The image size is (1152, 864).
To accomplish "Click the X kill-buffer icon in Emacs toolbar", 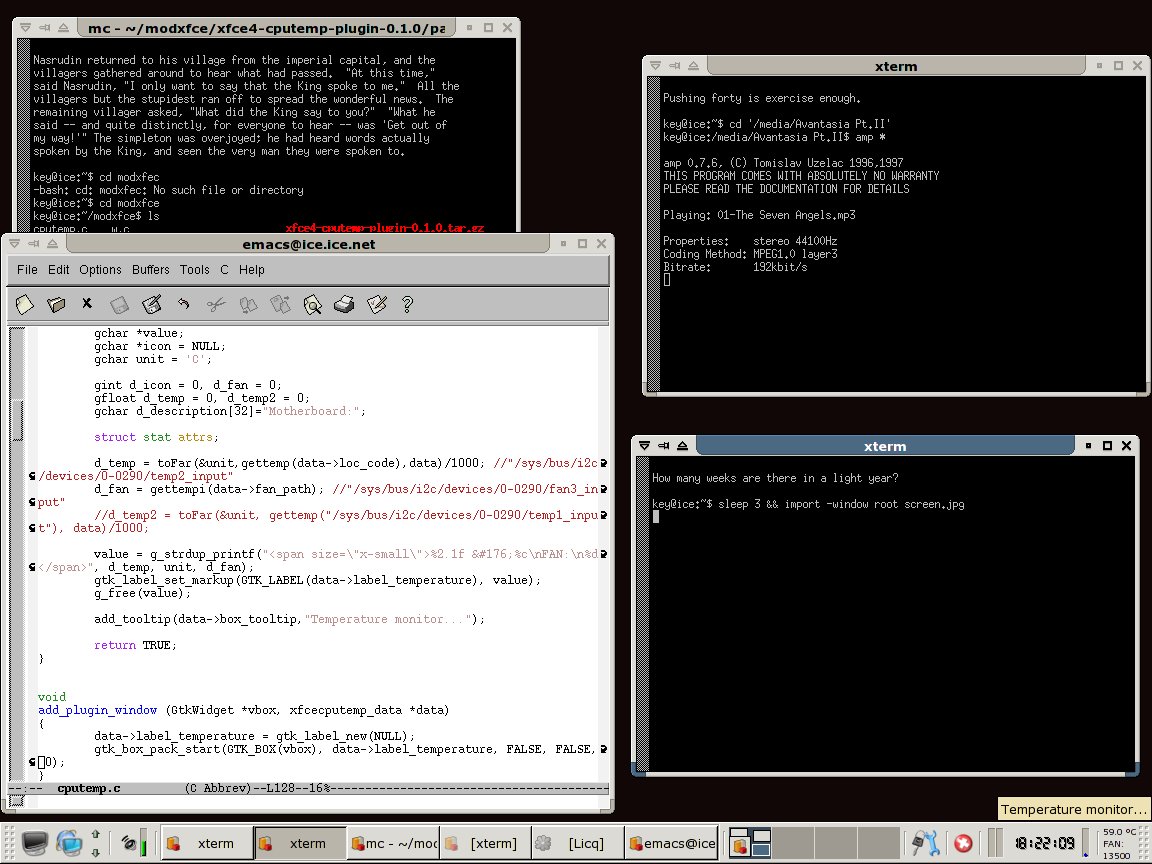I will 87,303.
